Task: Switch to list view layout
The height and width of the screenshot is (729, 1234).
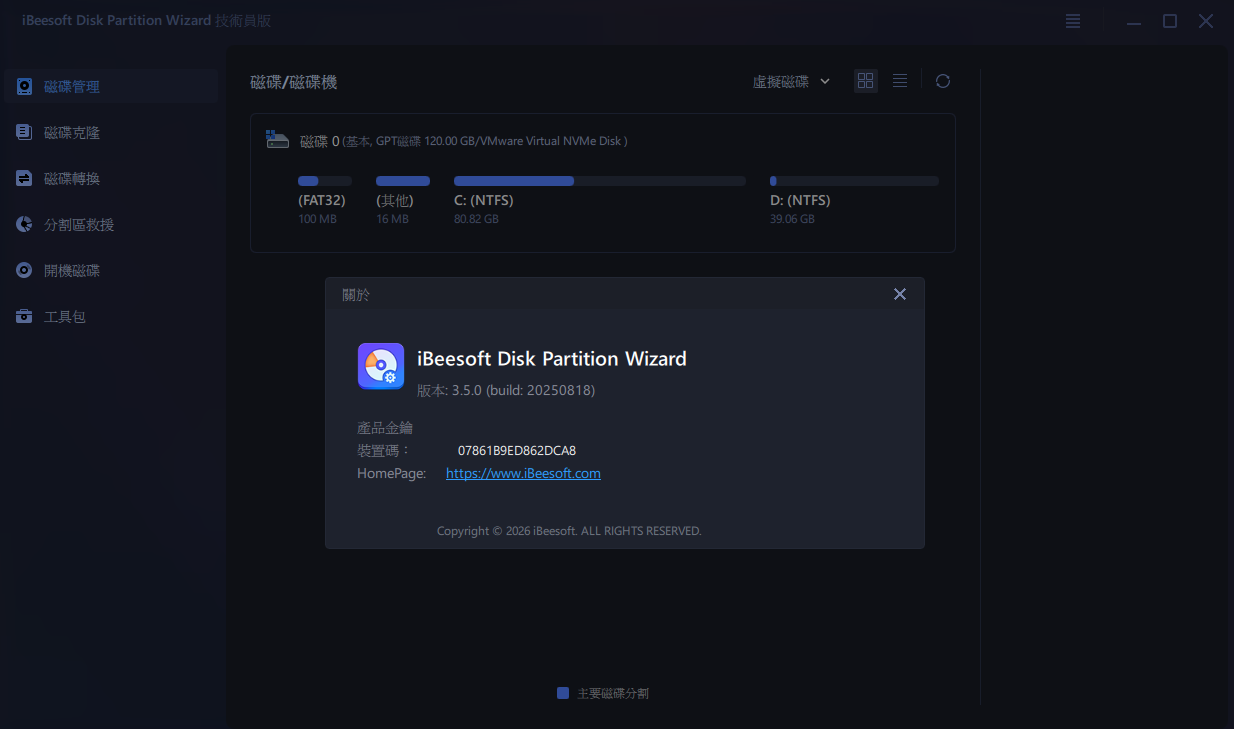Action: (x=900, y=81)
